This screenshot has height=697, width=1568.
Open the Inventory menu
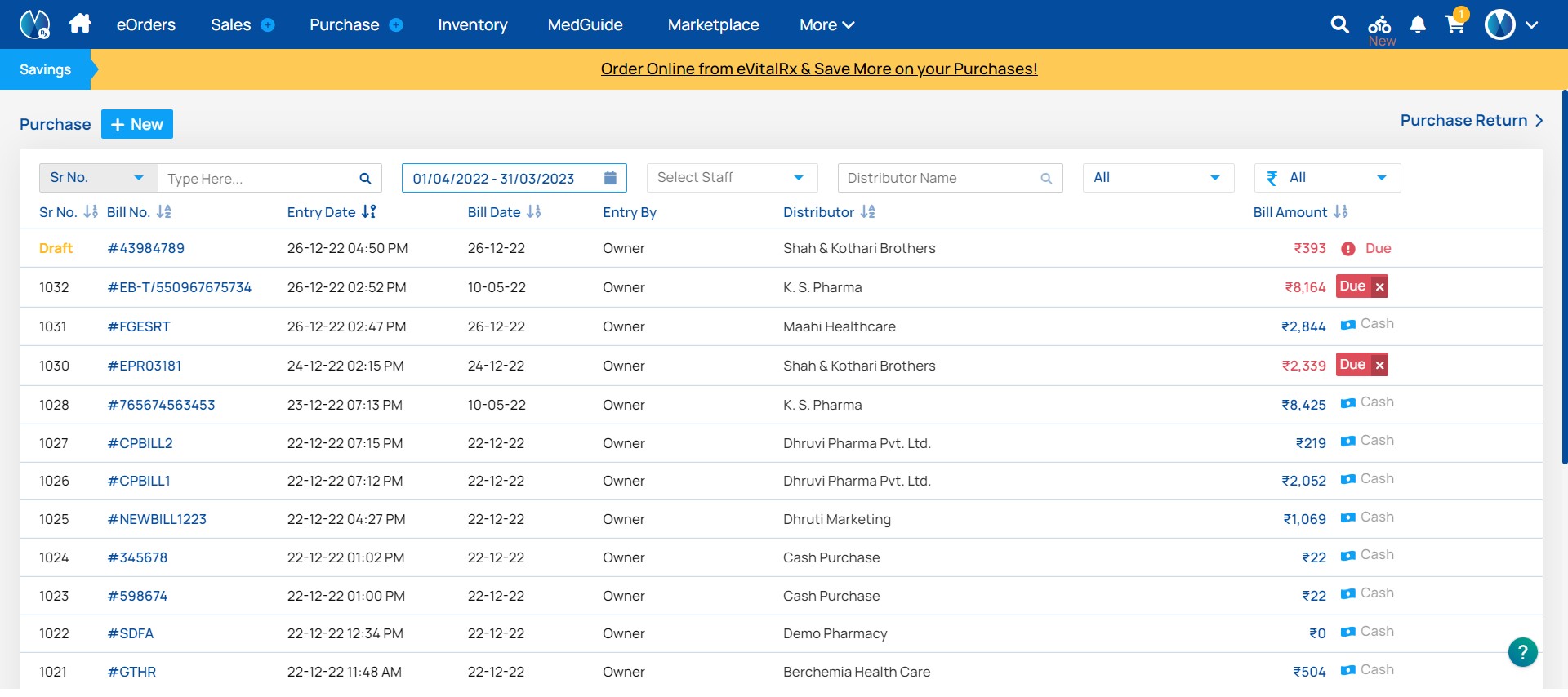click(473, 25)
